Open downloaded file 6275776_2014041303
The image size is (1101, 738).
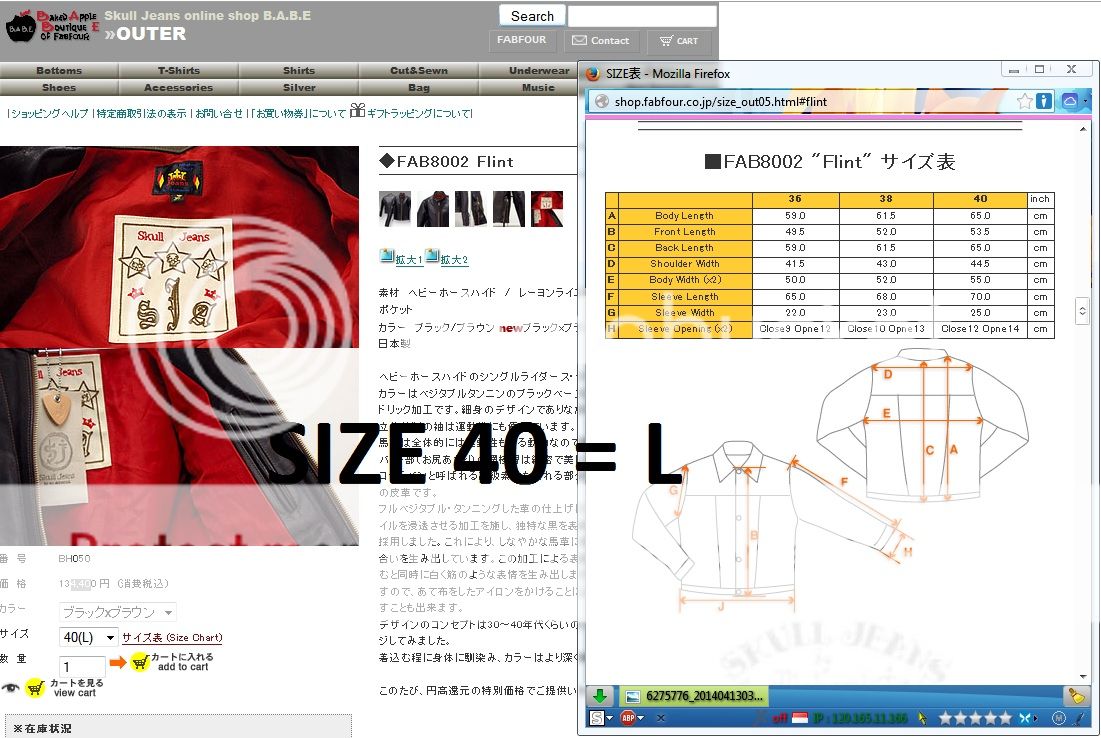tap(694, 696)
